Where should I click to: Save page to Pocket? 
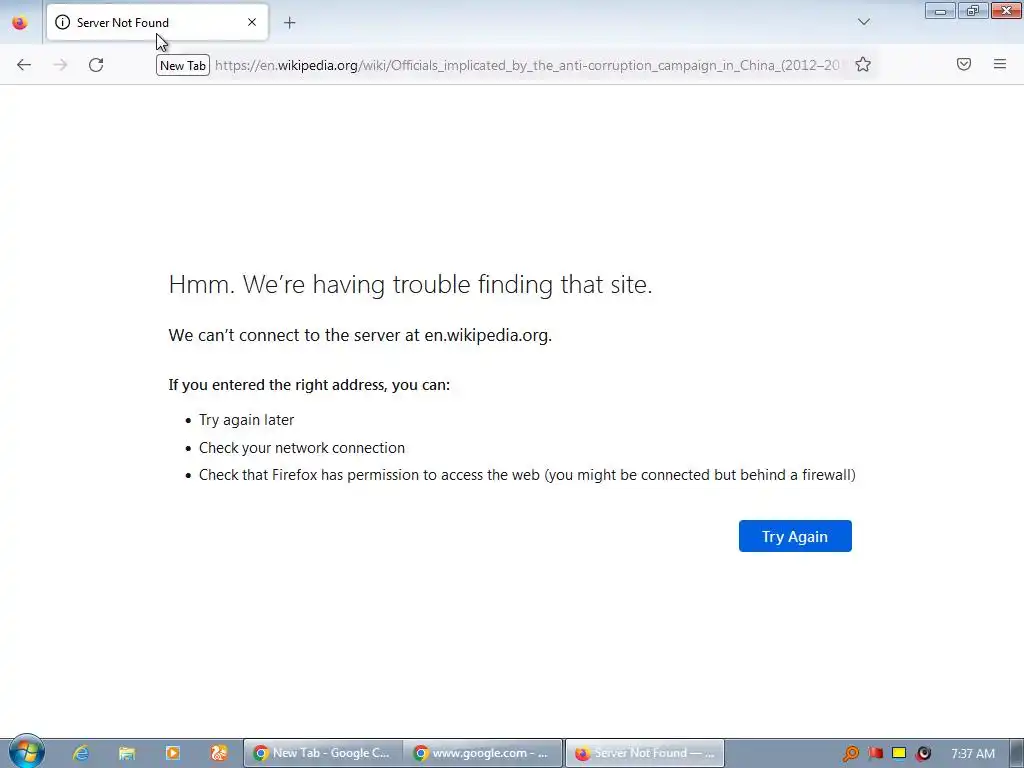click(963, 64)
